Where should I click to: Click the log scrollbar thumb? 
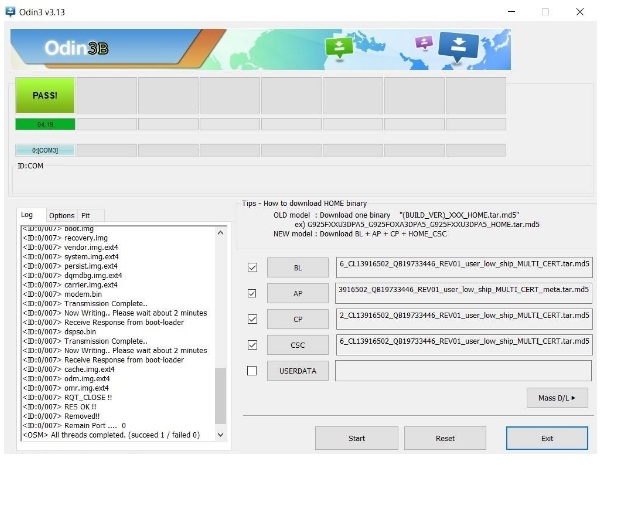220,396
